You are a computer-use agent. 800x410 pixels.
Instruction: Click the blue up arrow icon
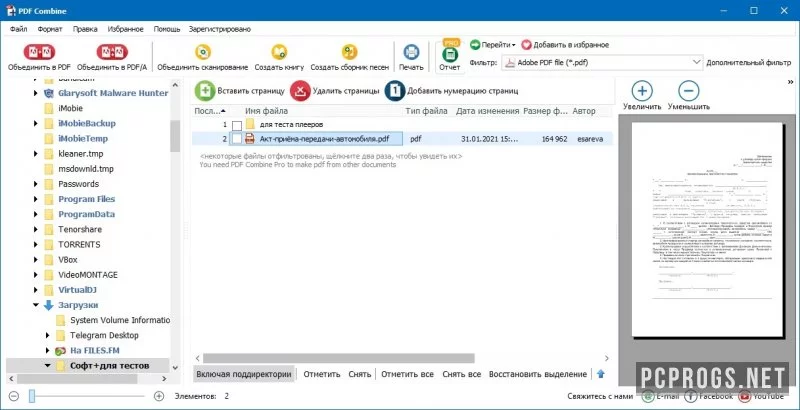tap(601, 374)
